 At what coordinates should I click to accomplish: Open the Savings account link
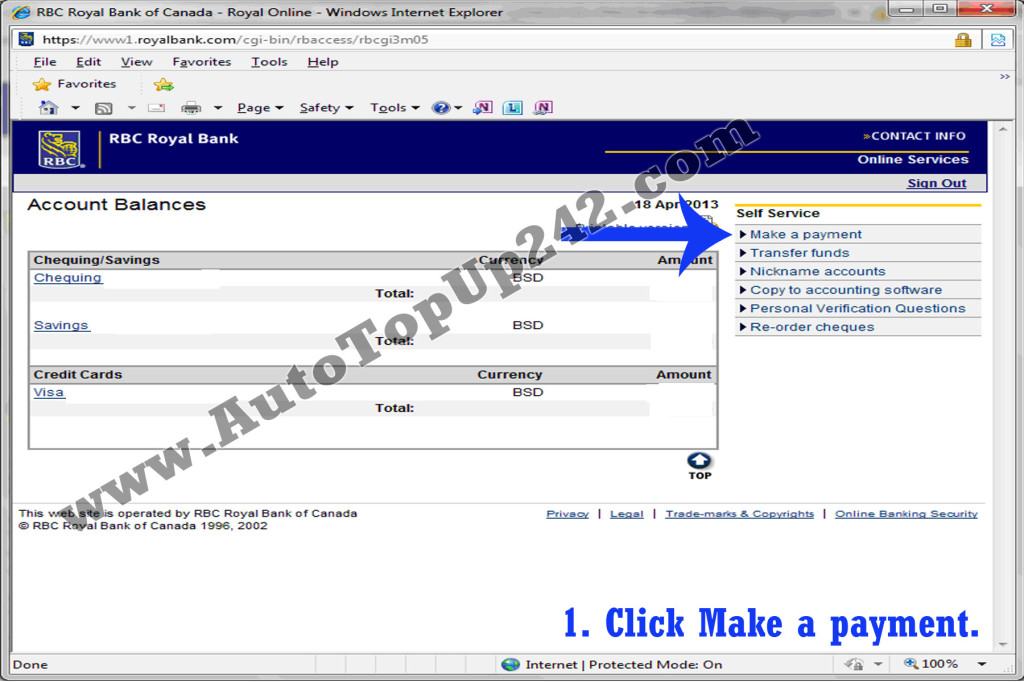point(61,325)
